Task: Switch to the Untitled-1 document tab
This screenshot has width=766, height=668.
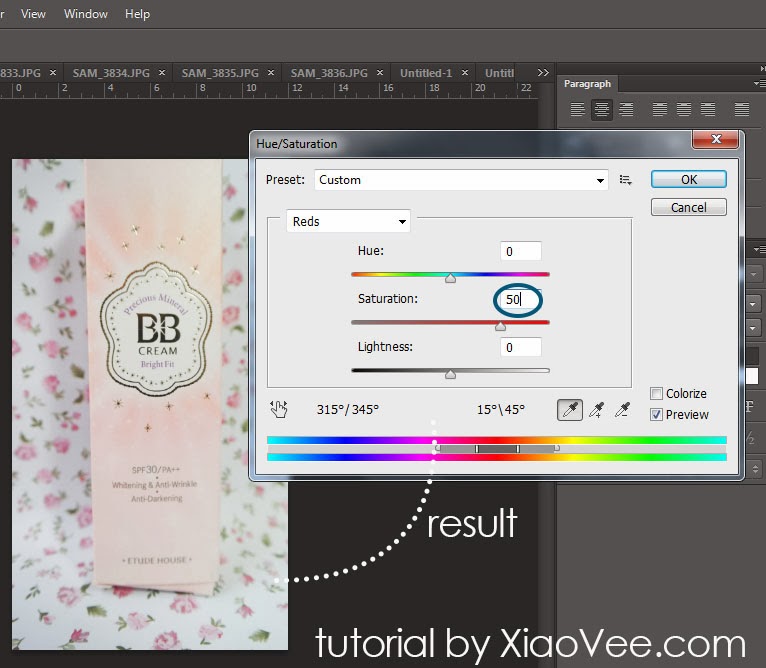Action: click(426, 73)
